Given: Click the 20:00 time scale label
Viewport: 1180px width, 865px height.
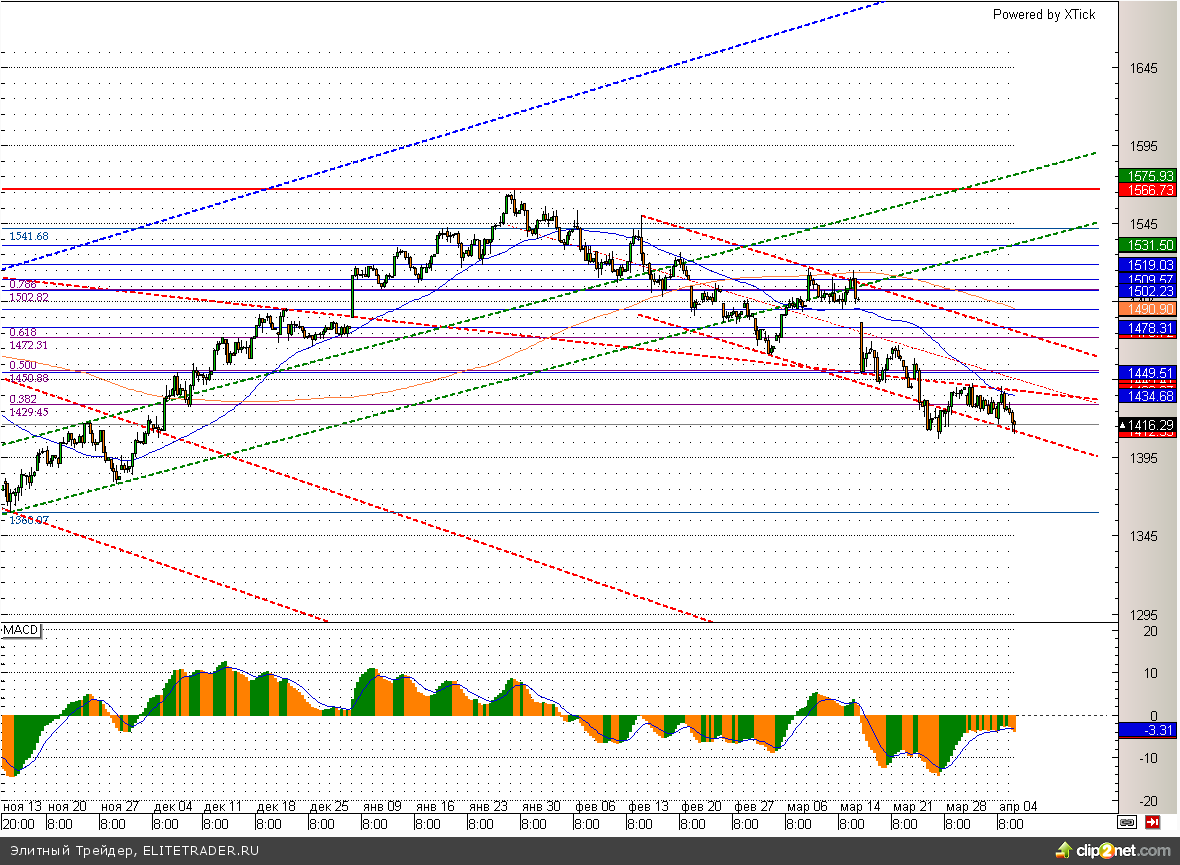Looking at the screenshot, I should coord(18,824).
